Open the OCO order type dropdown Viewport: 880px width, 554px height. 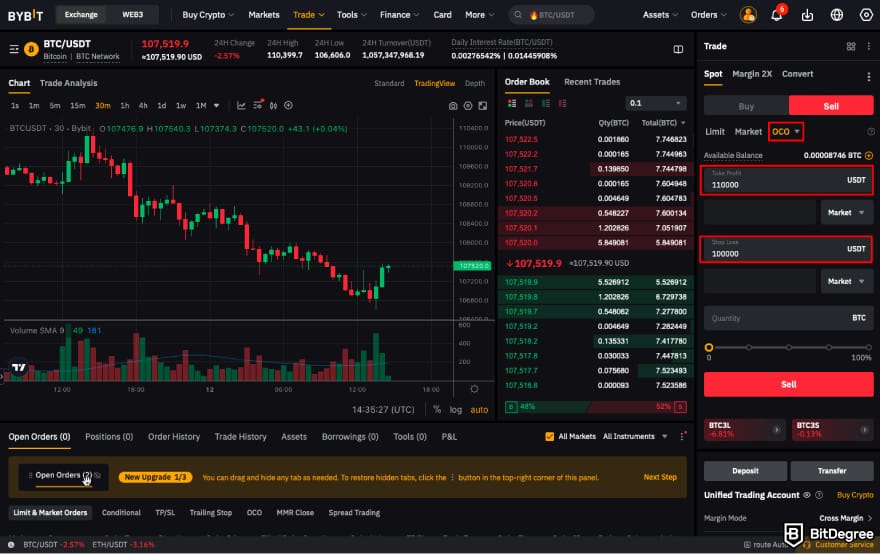785,132
